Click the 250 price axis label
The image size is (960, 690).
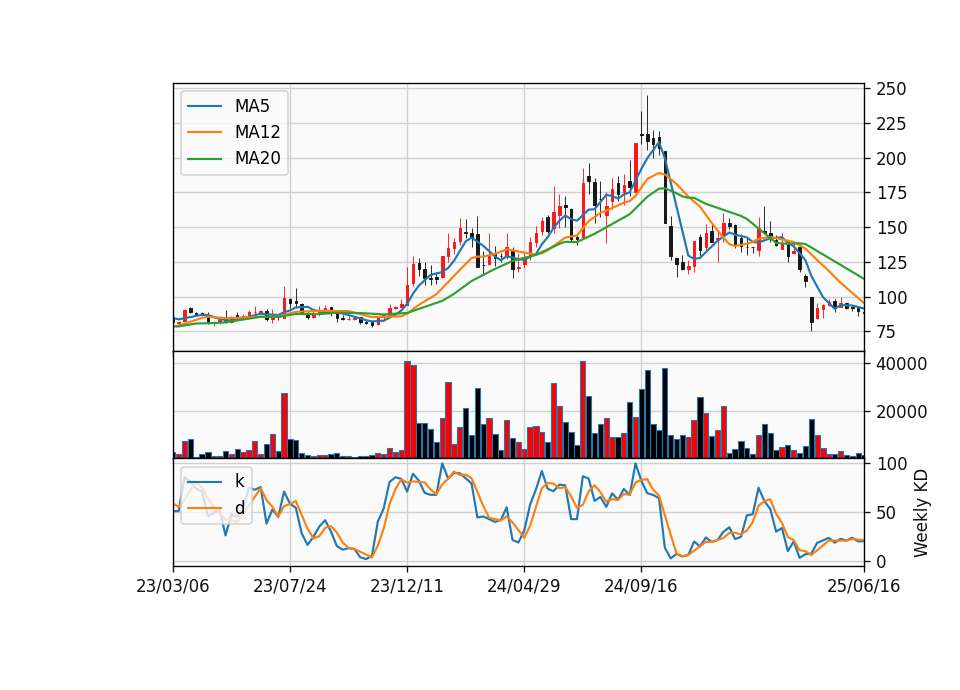(x=891, y=89)
